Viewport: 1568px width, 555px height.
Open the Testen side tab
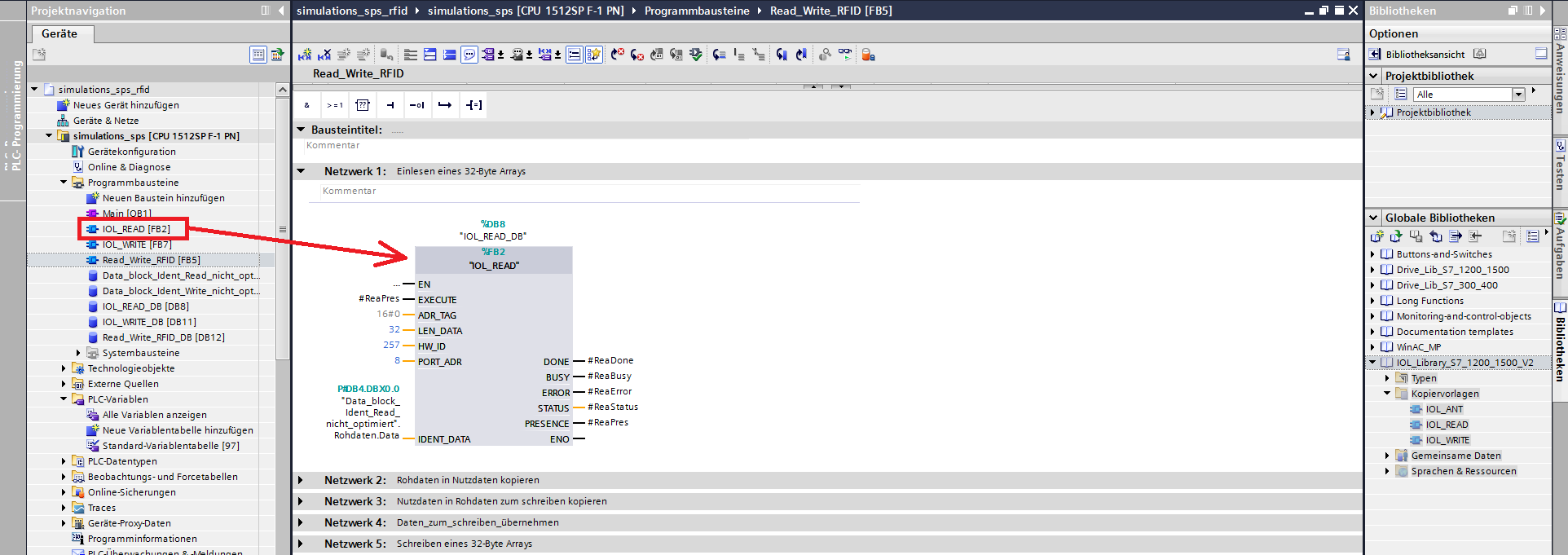(x=1560, y=167)
